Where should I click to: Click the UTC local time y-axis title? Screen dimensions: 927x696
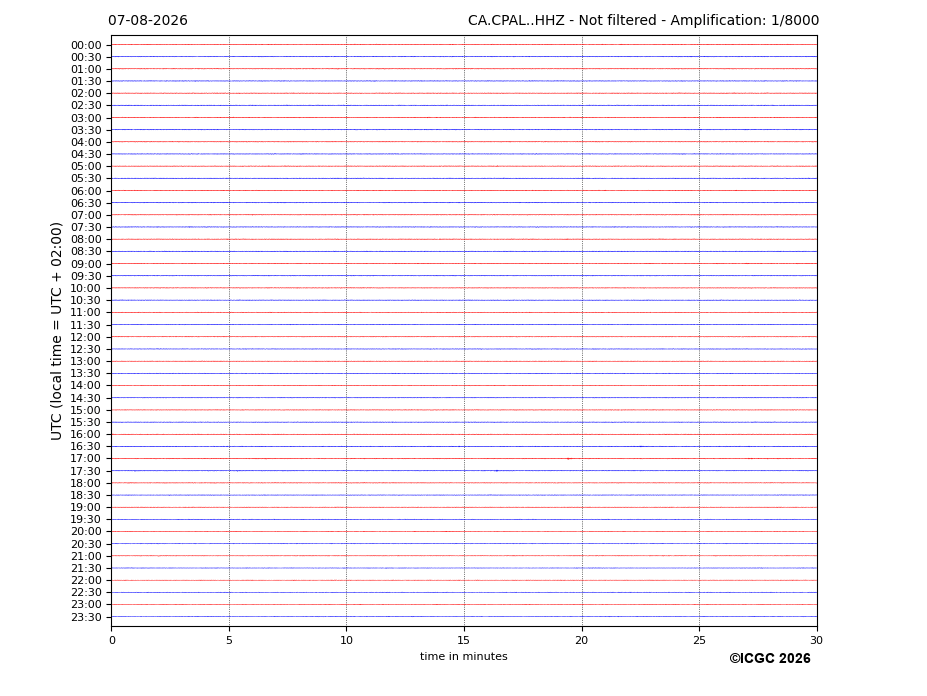(56, 331)
